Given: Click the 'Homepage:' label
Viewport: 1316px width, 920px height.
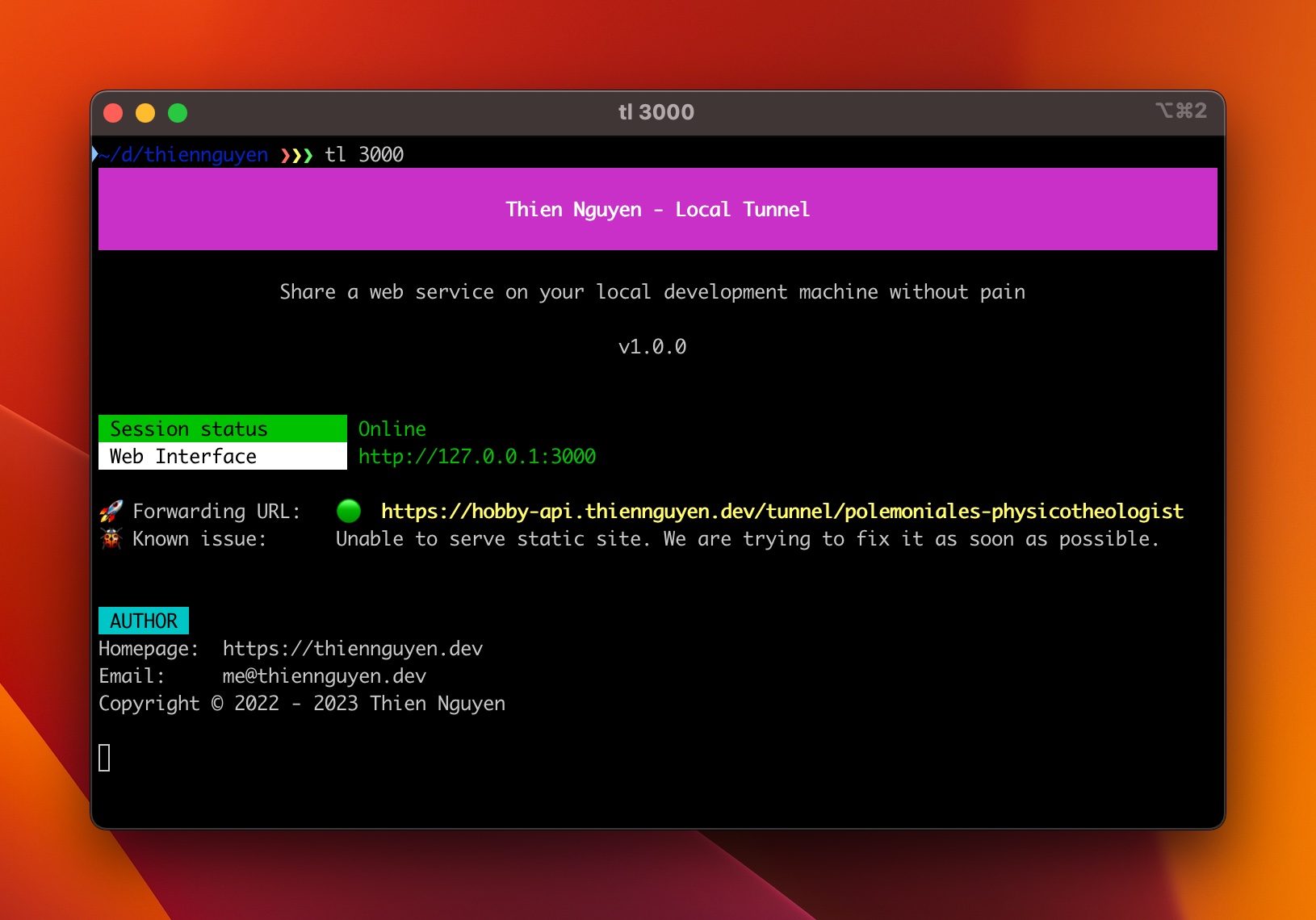Looking at the screenshot, I should pos(149,649).
